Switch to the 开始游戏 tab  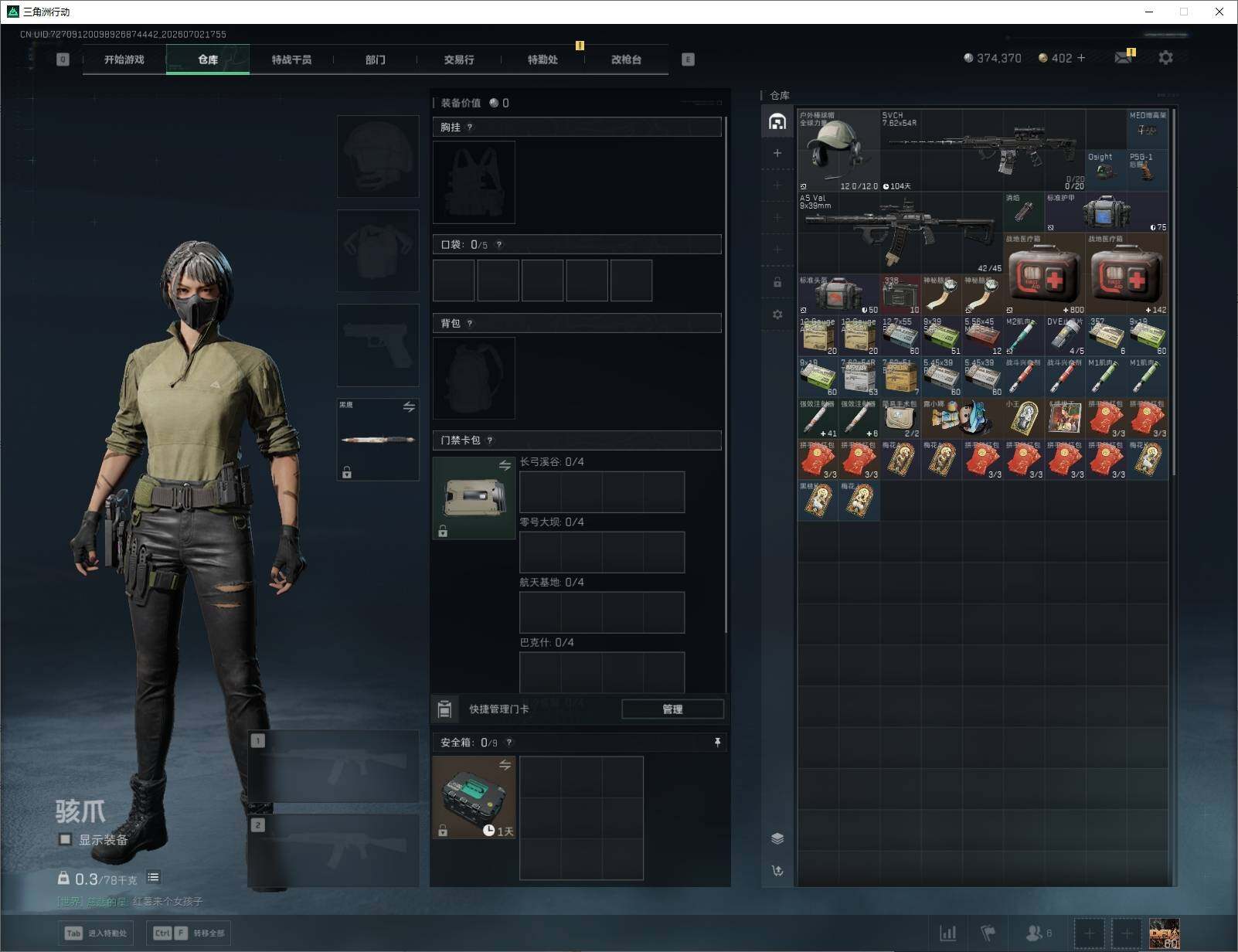point(124,59)
